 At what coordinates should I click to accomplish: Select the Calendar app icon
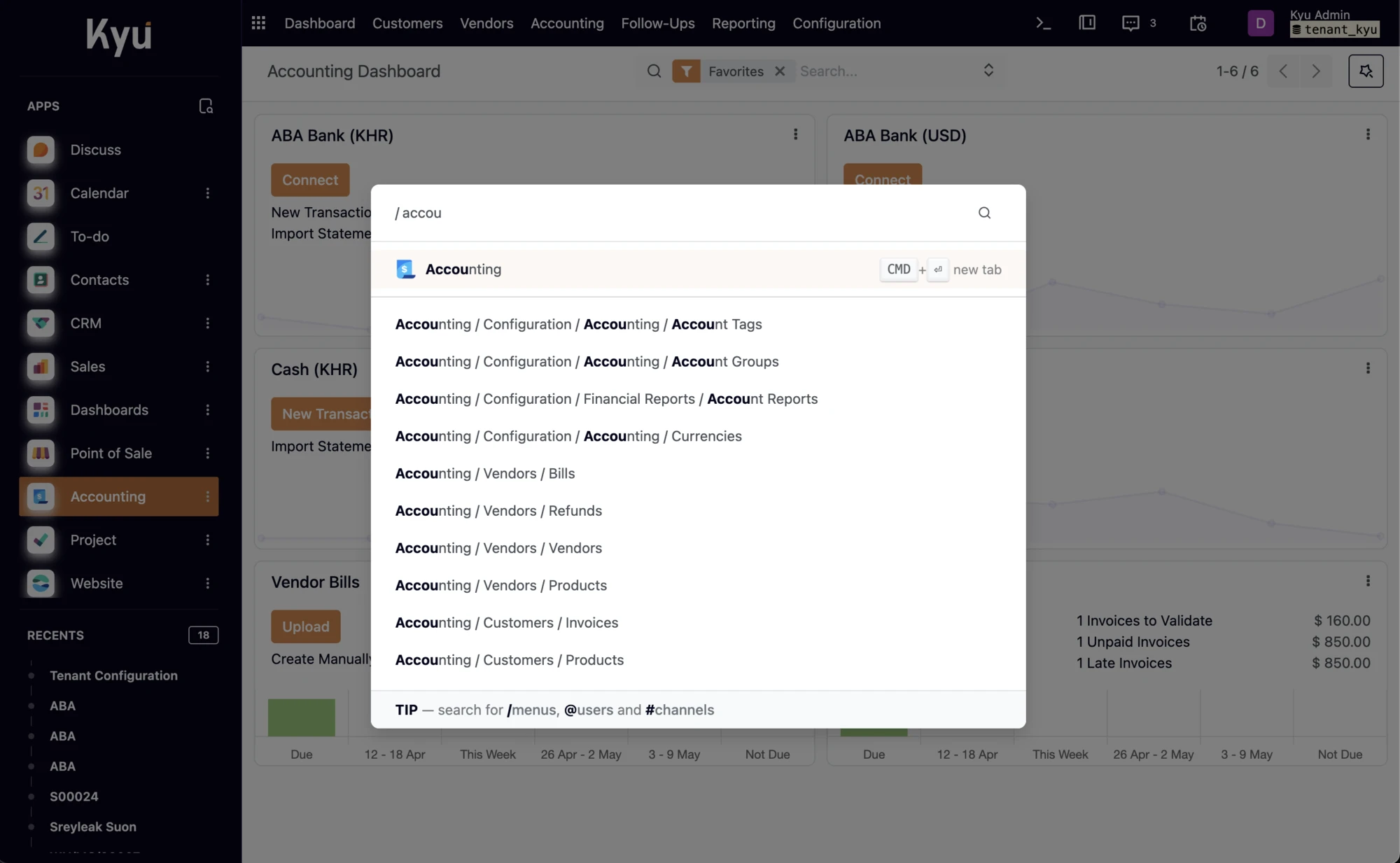pos(40,193)
